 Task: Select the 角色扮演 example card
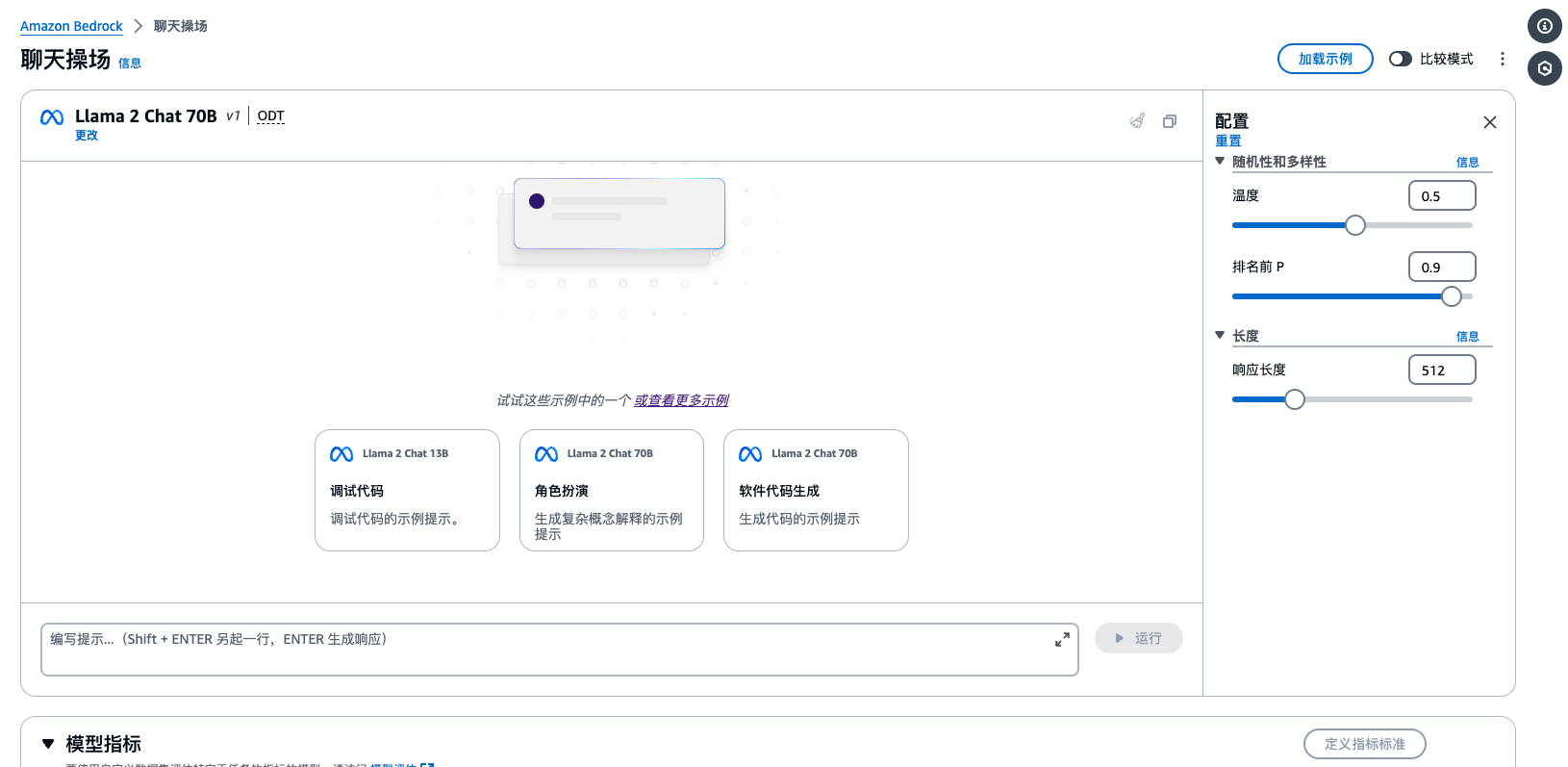pyautogui.click(x=612, y=490)
